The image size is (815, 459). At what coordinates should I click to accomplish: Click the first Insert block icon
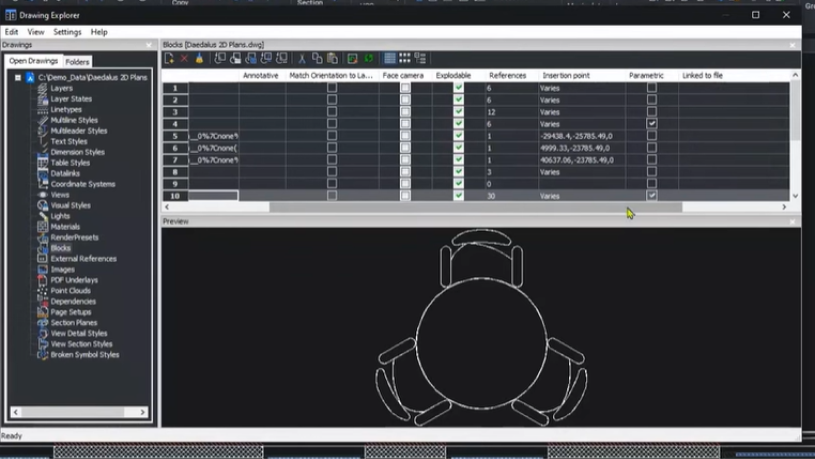(x=220, y=58)
